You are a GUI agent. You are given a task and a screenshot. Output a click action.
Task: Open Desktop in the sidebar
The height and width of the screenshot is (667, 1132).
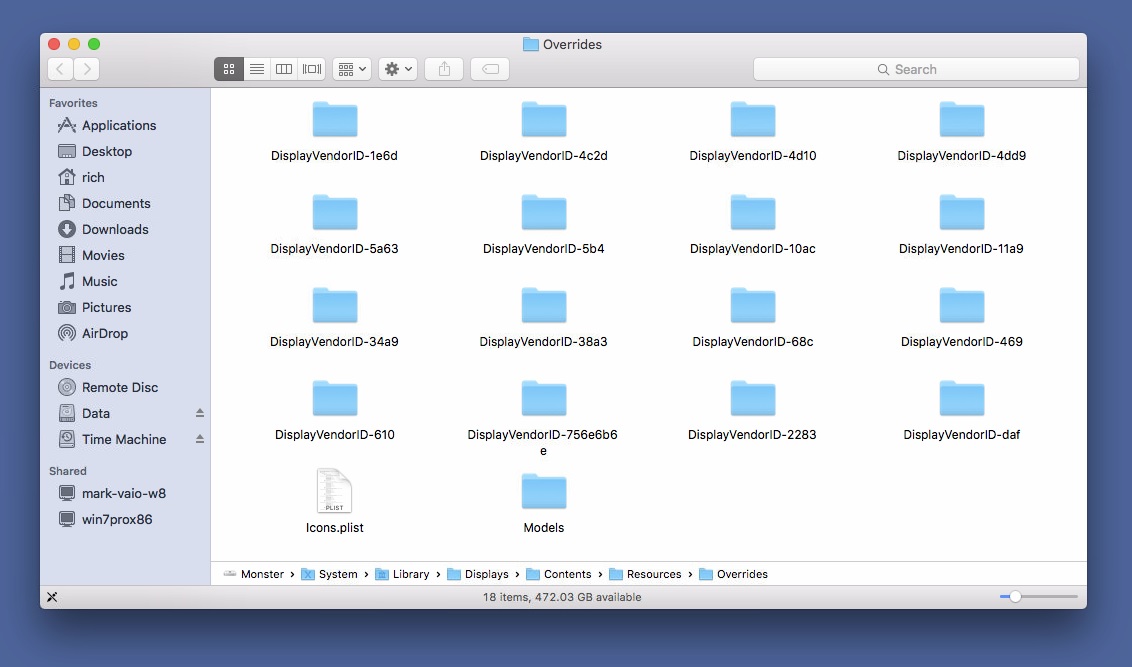(95, 152)
